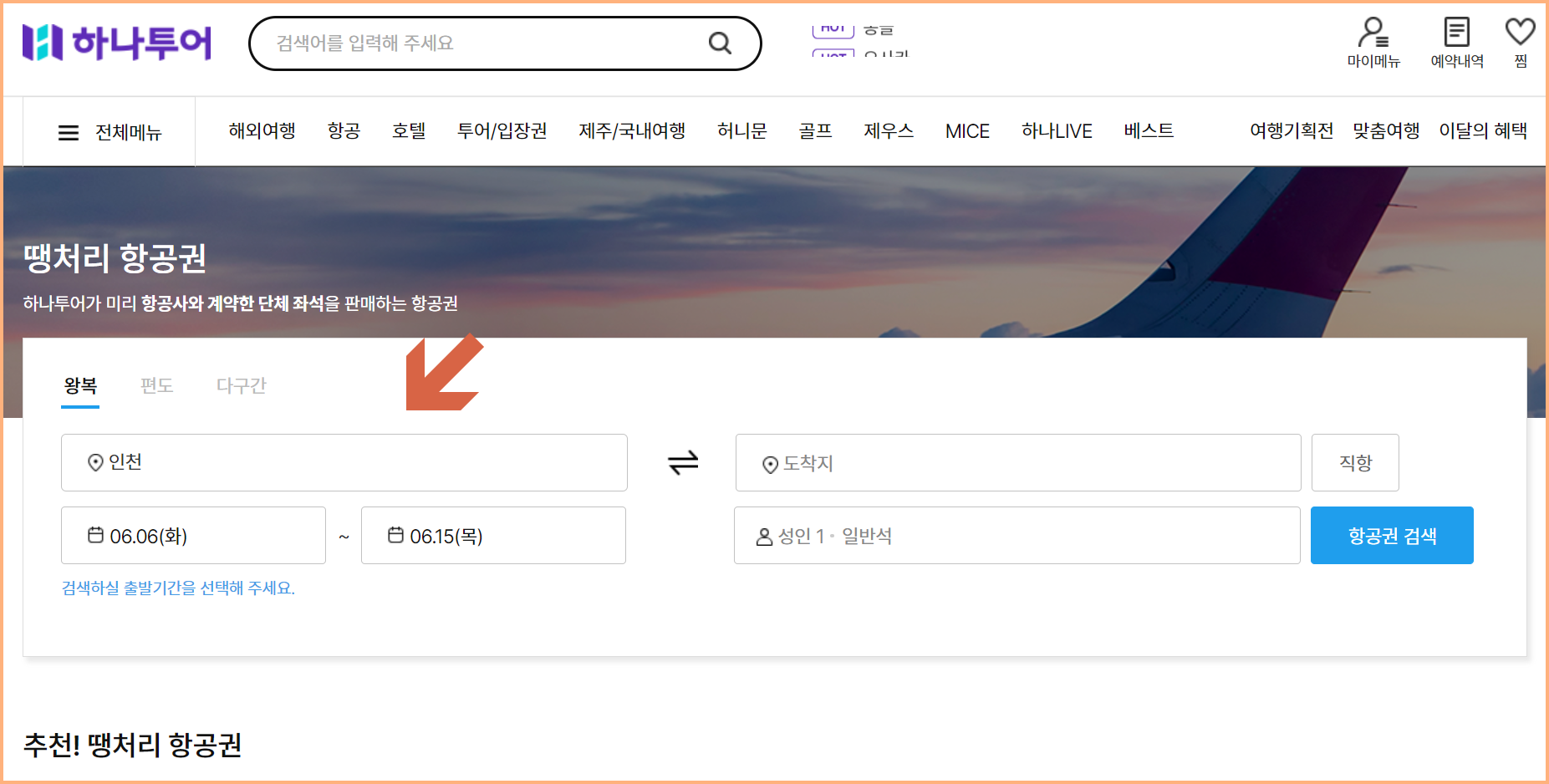Open 해외여행 menu

click(x=262, y=131)
